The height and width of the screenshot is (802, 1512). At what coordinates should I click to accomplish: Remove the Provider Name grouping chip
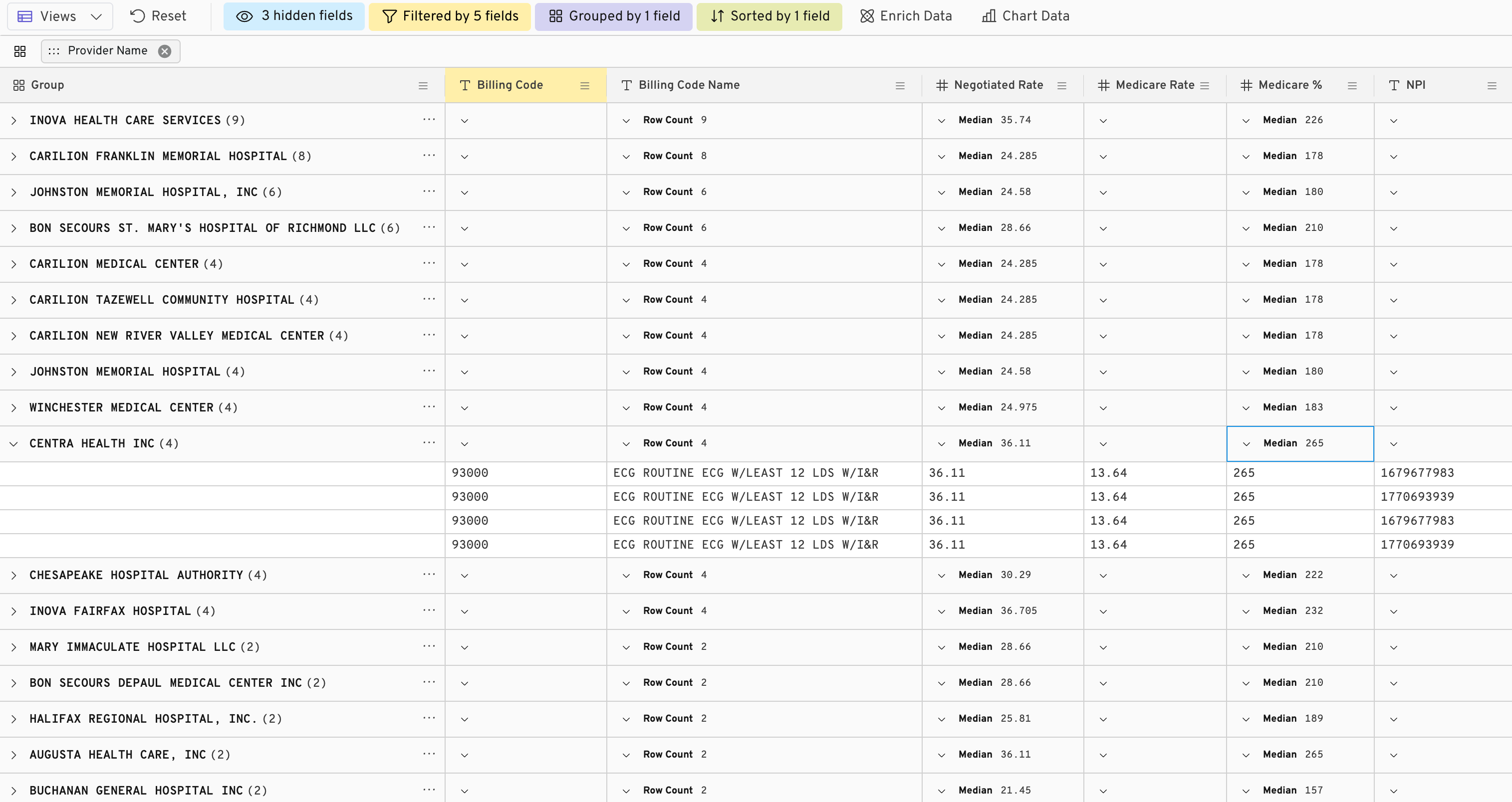(x=165, y=51)
